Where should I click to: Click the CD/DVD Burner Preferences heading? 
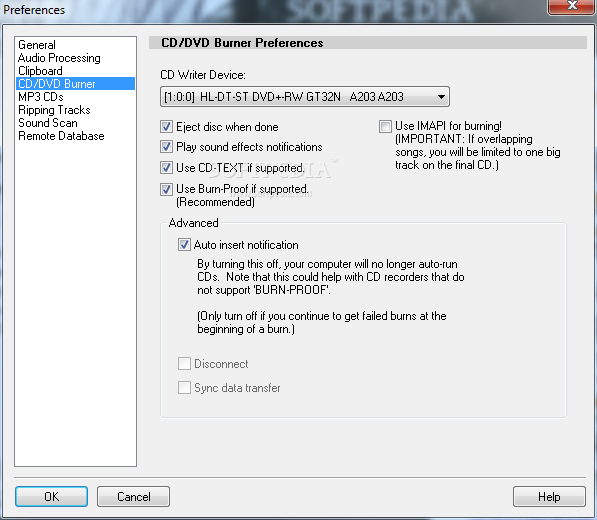pos(242,43)
